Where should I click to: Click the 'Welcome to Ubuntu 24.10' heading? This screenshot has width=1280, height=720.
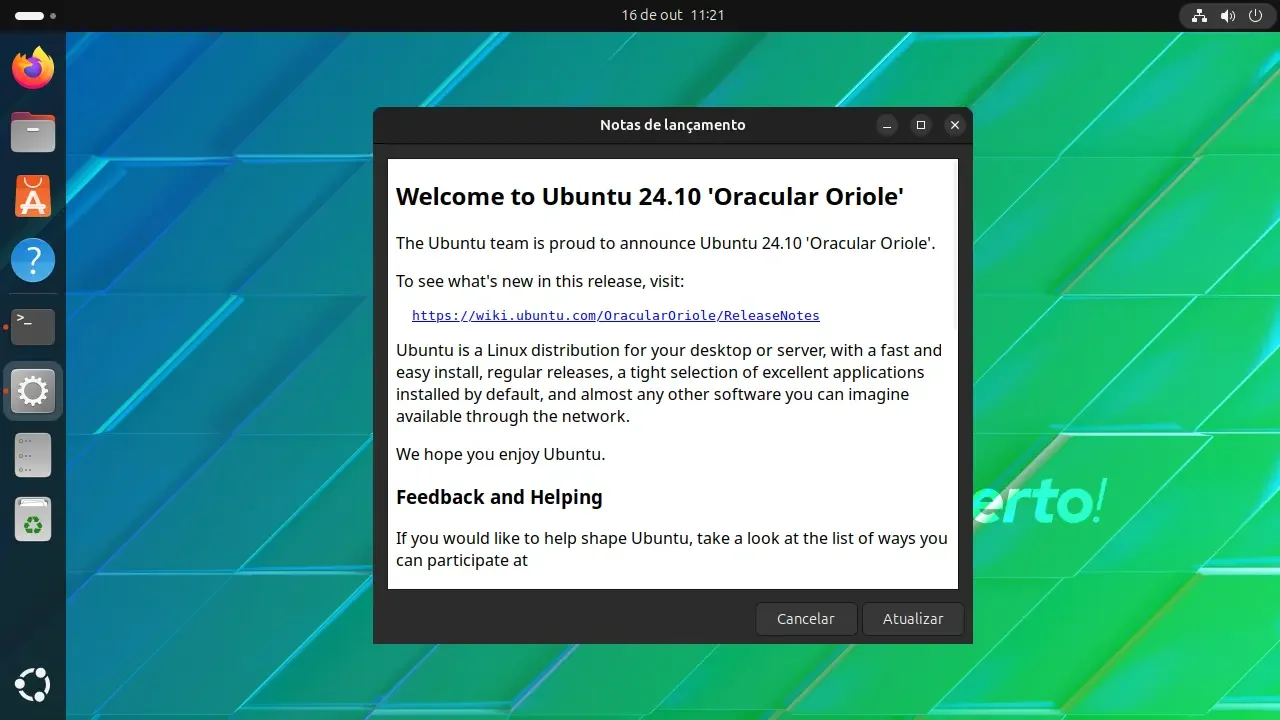point(650,196)
